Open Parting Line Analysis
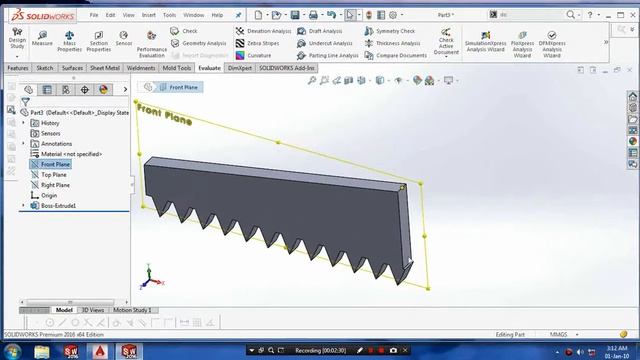Viewport: 640px width, 360px height. click(x=328, y=56)
